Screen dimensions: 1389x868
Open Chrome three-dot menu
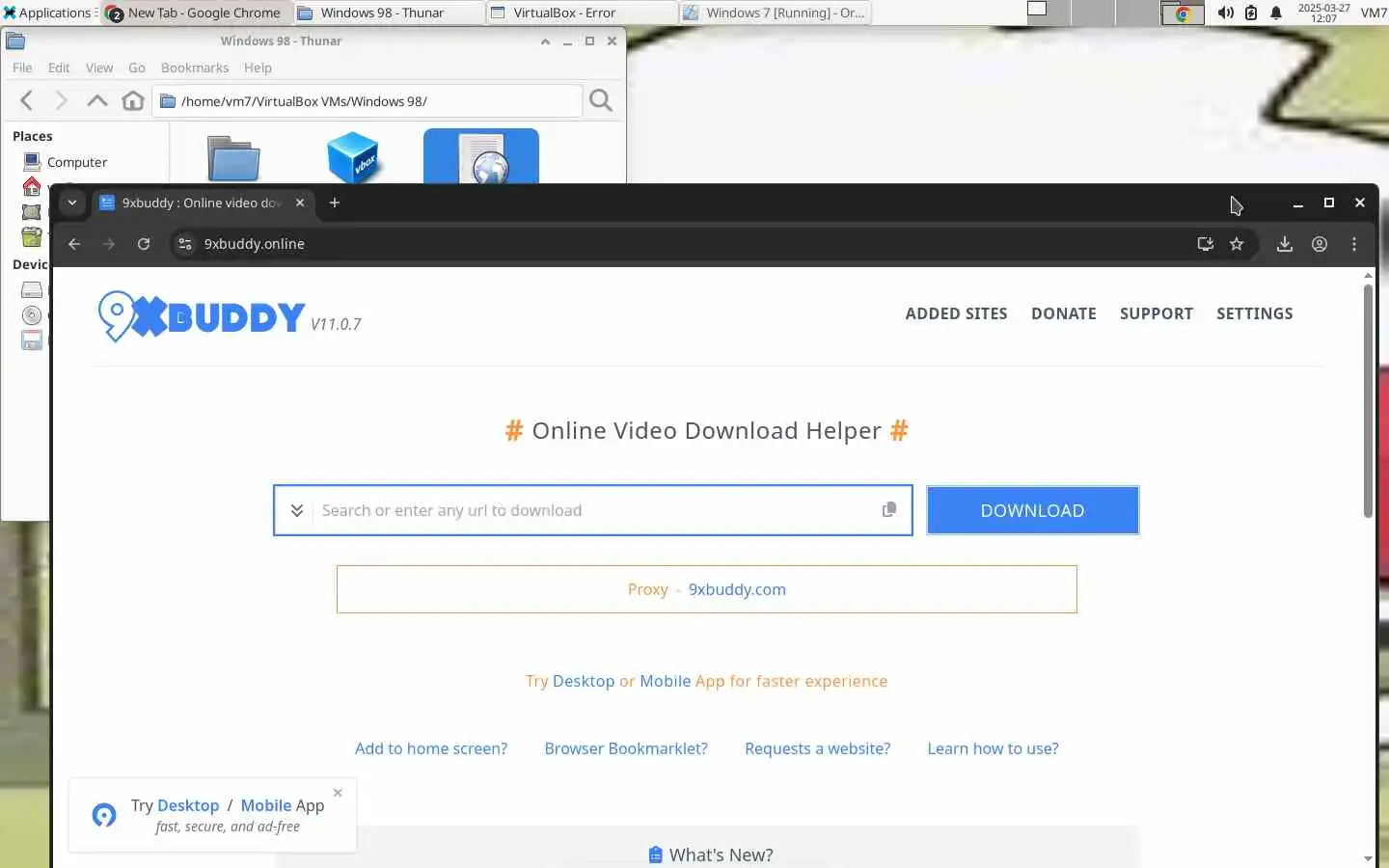(1354, 244)
